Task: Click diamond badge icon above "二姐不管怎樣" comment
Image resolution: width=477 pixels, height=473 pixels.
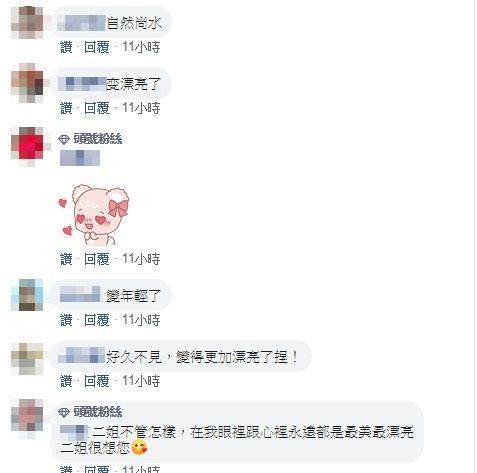Action: coord(64,412)
